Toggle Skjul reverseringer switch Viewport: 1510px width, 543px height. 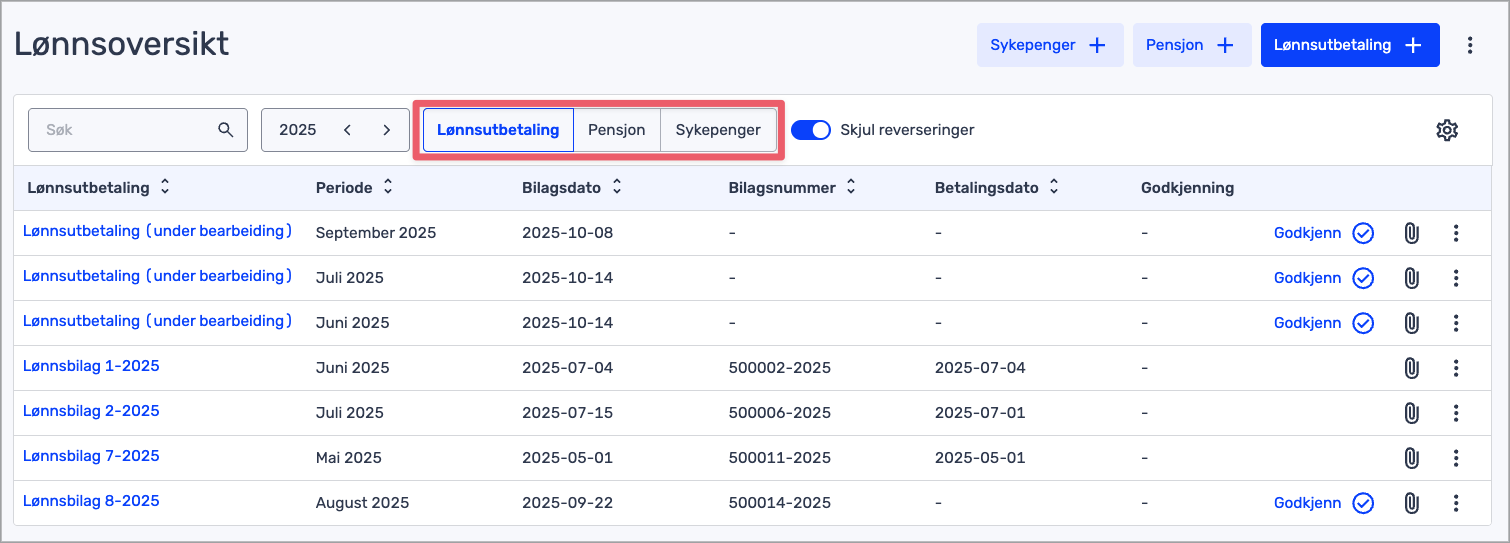click(x=811, y=130)
